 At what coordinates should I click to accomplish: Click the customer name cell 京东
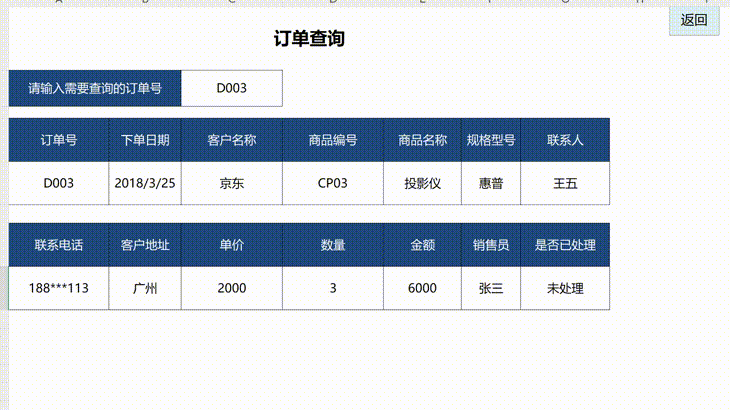point(232,183)
